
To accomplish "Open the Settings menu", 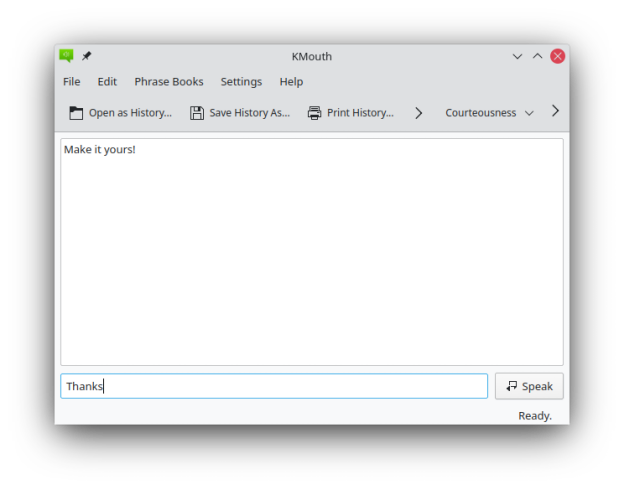I will (241, 82).
